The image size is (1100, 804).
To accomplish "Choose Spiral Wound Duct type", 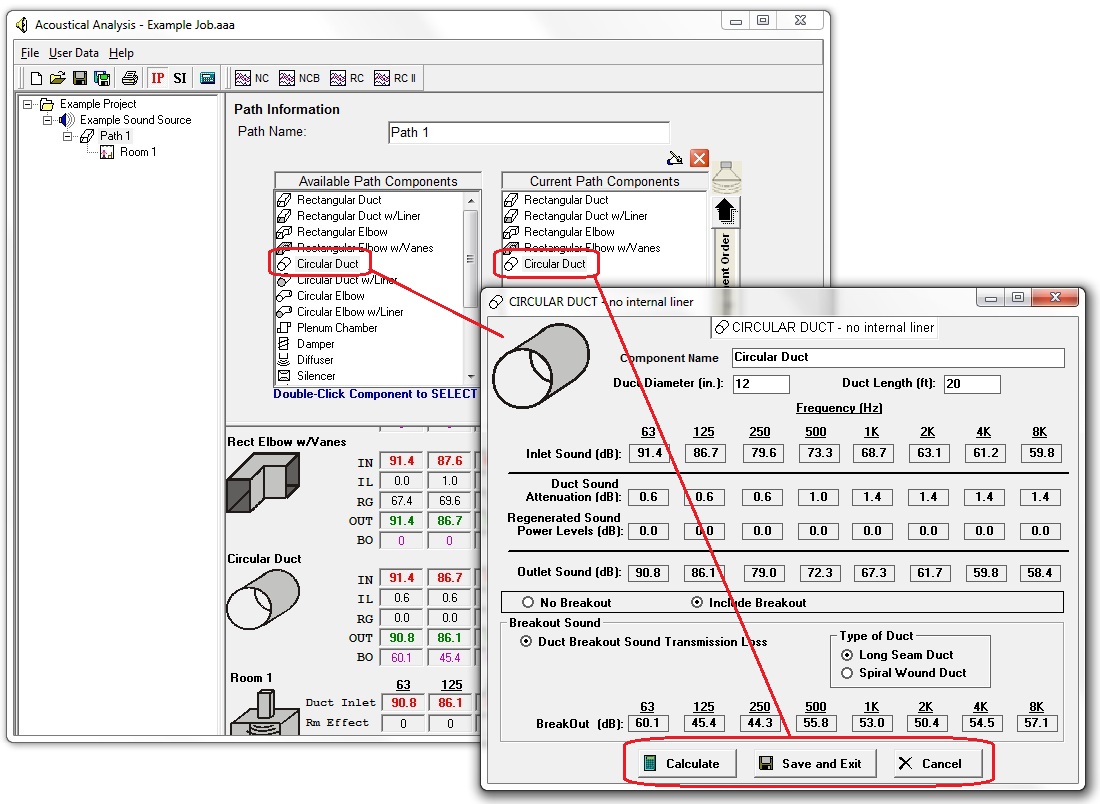I will tap(847, 674).
